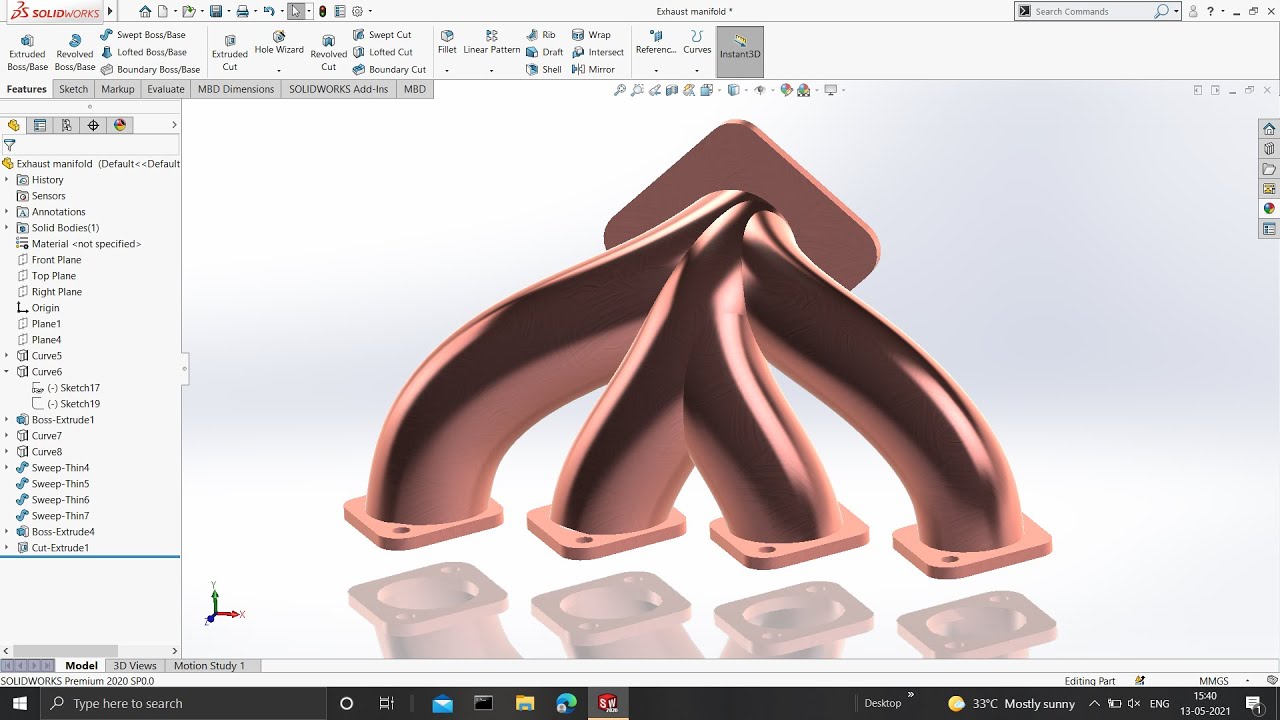Select the Boundary Cut tool
The height and width of the screenshot is (720, 1280).
390,70
